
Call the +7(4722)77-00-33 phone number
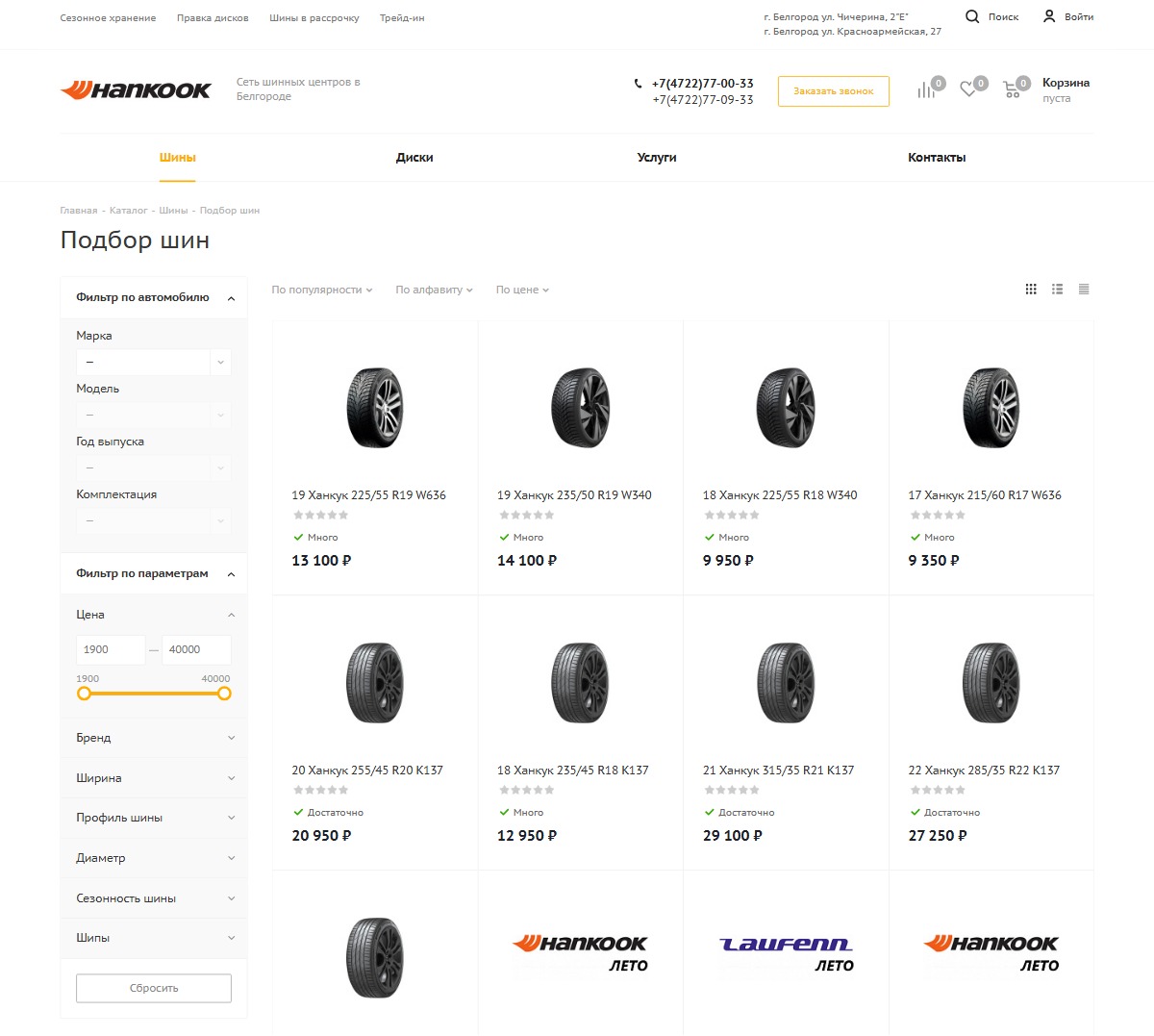coord(703,84)
